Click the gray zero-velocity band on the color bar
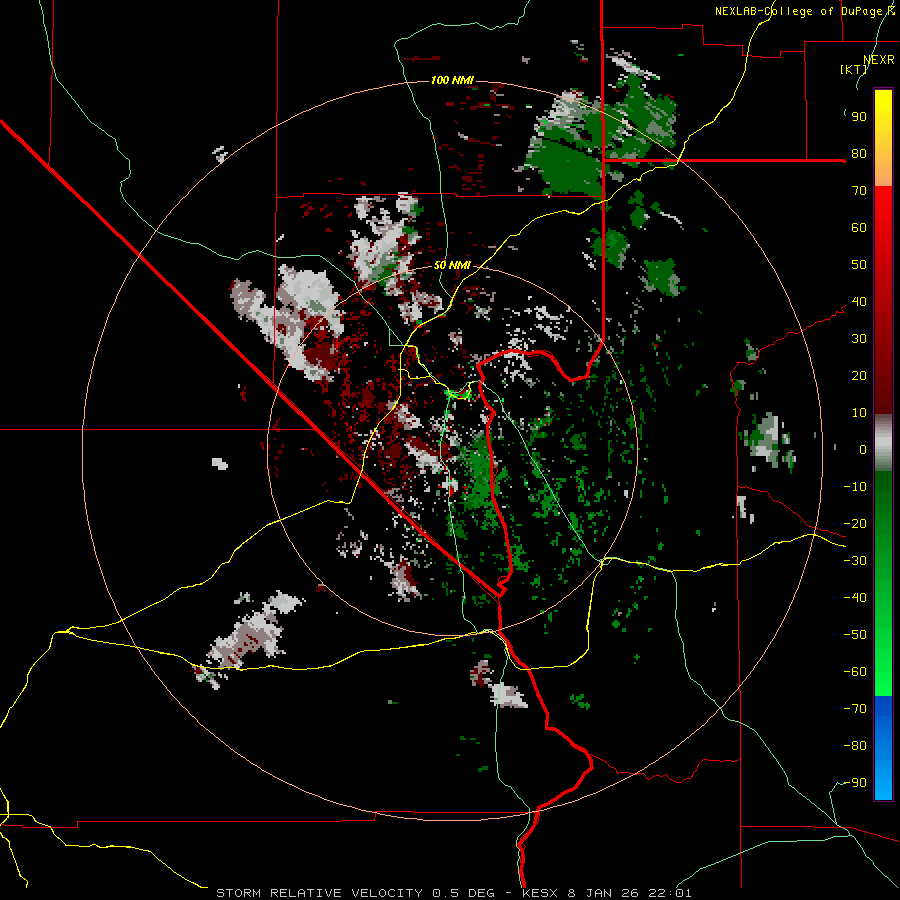Viewport: 900px width, 900px height. tap(883, 443)
